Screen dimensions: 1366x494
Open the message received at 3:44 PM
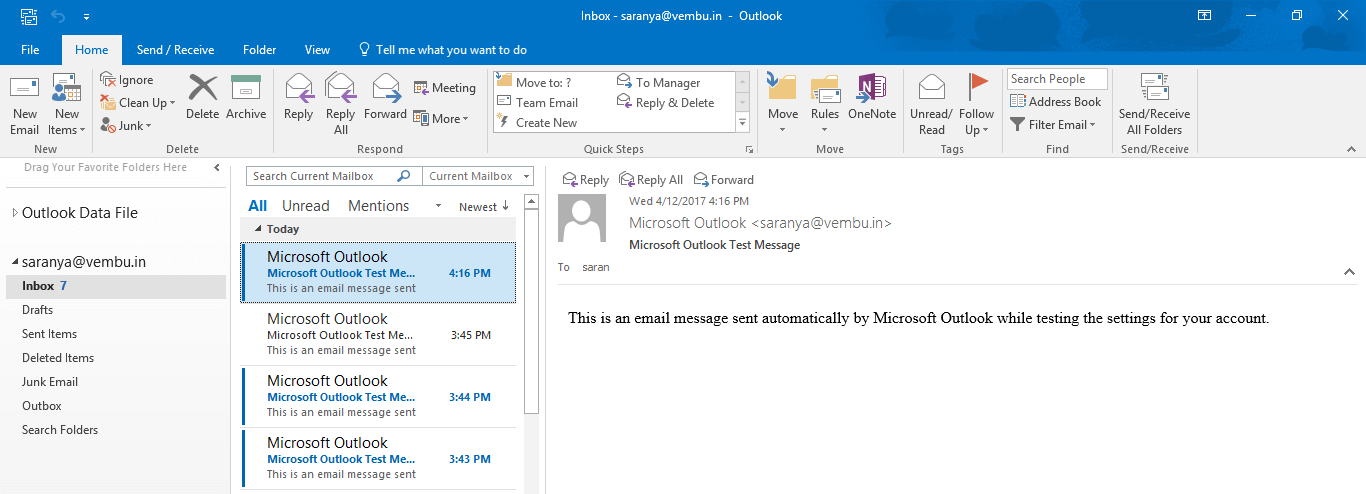pos(378,396)
